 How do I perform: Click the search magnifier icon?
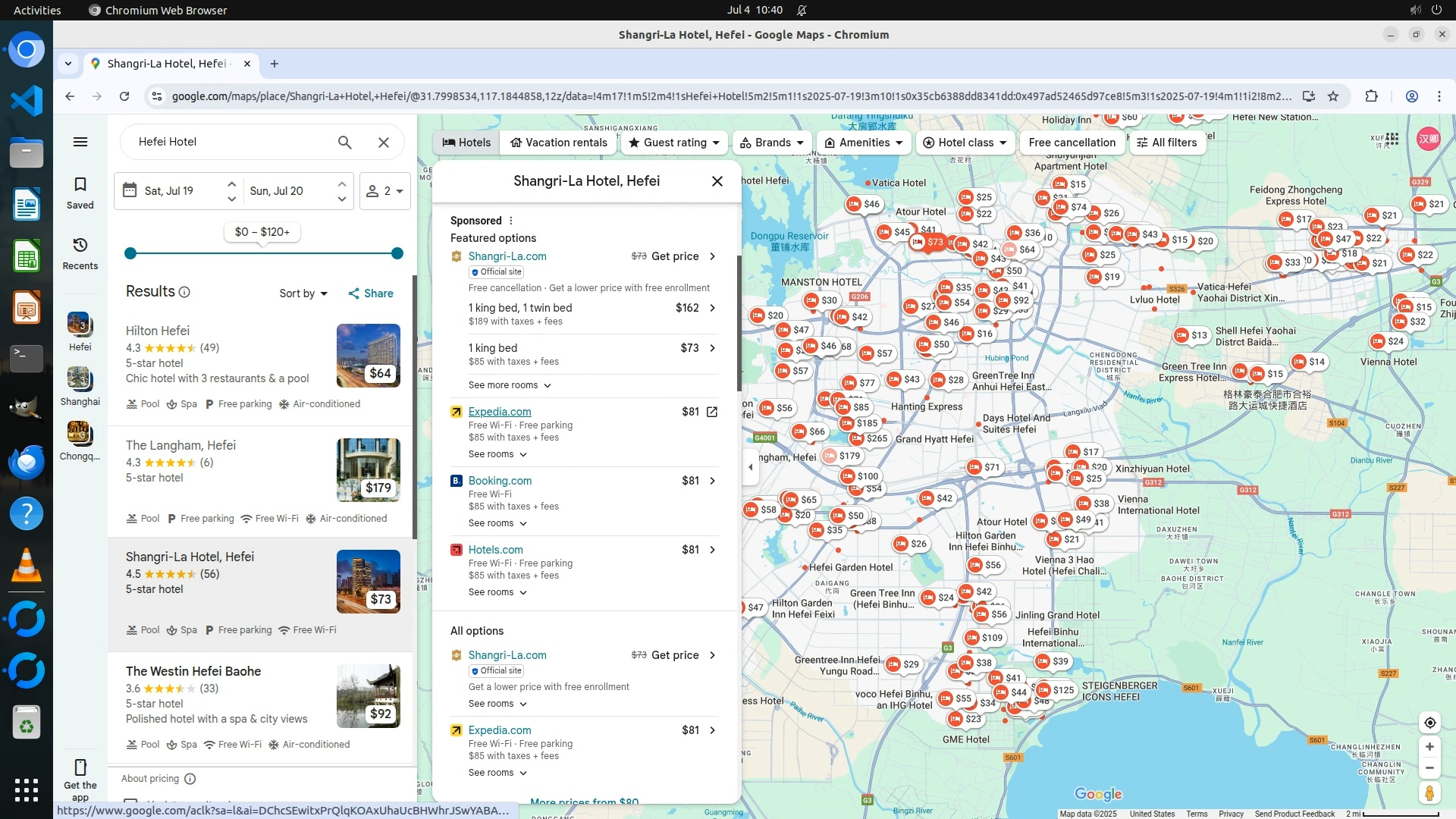pos(345,142)
